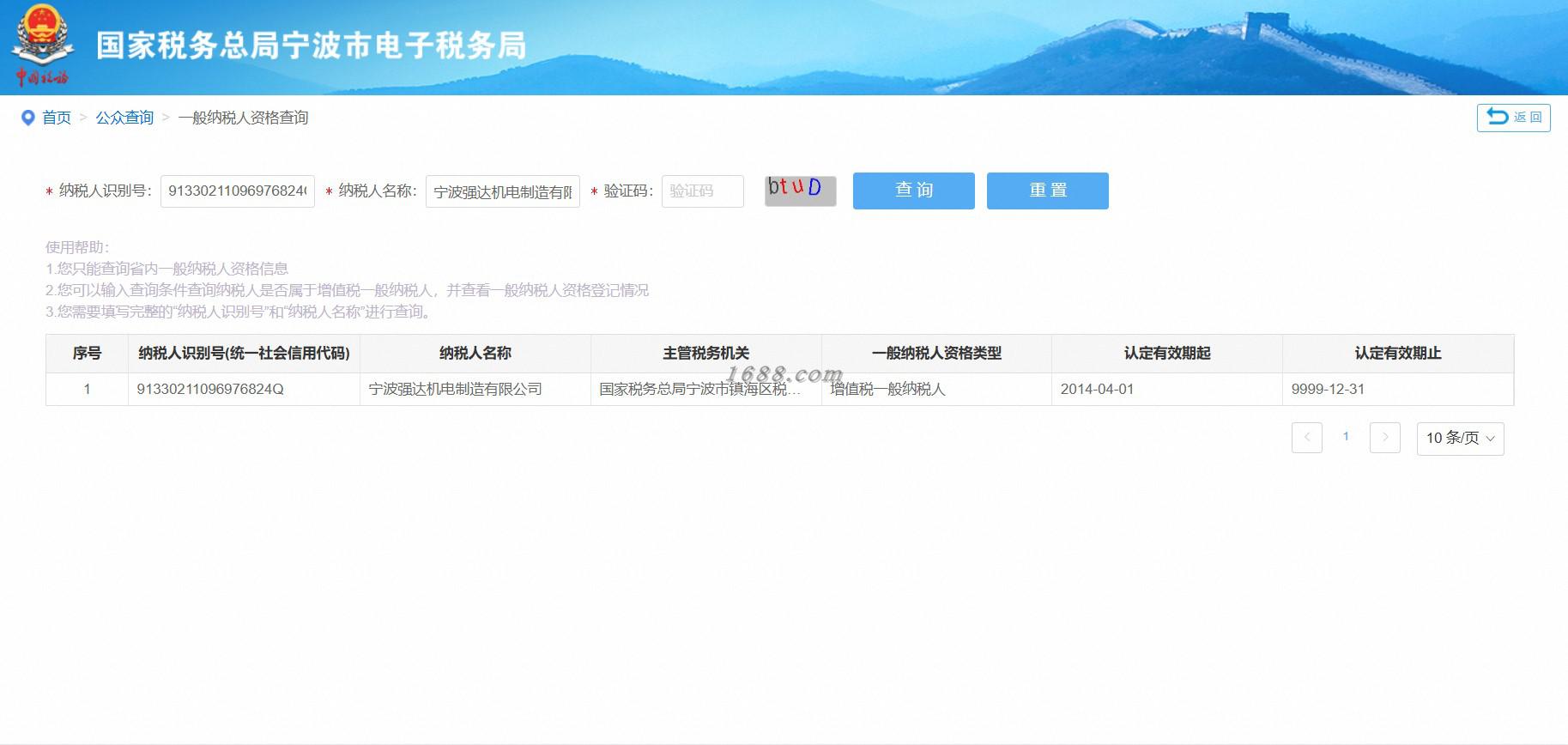Viewport: 1568px width, 745px height.
Task: Click the 认定有效期起 column header
Action: click(x=1167, y=354)
